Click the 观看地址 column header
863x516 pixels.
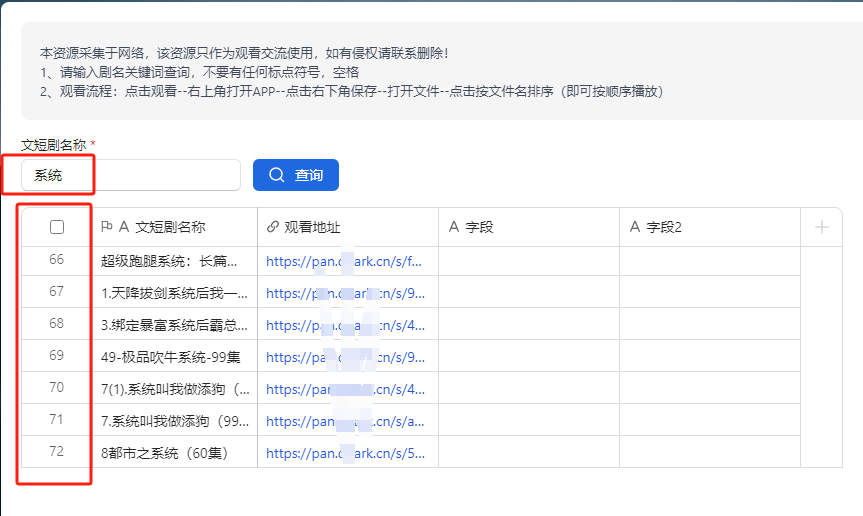click(x=346, y=227)
